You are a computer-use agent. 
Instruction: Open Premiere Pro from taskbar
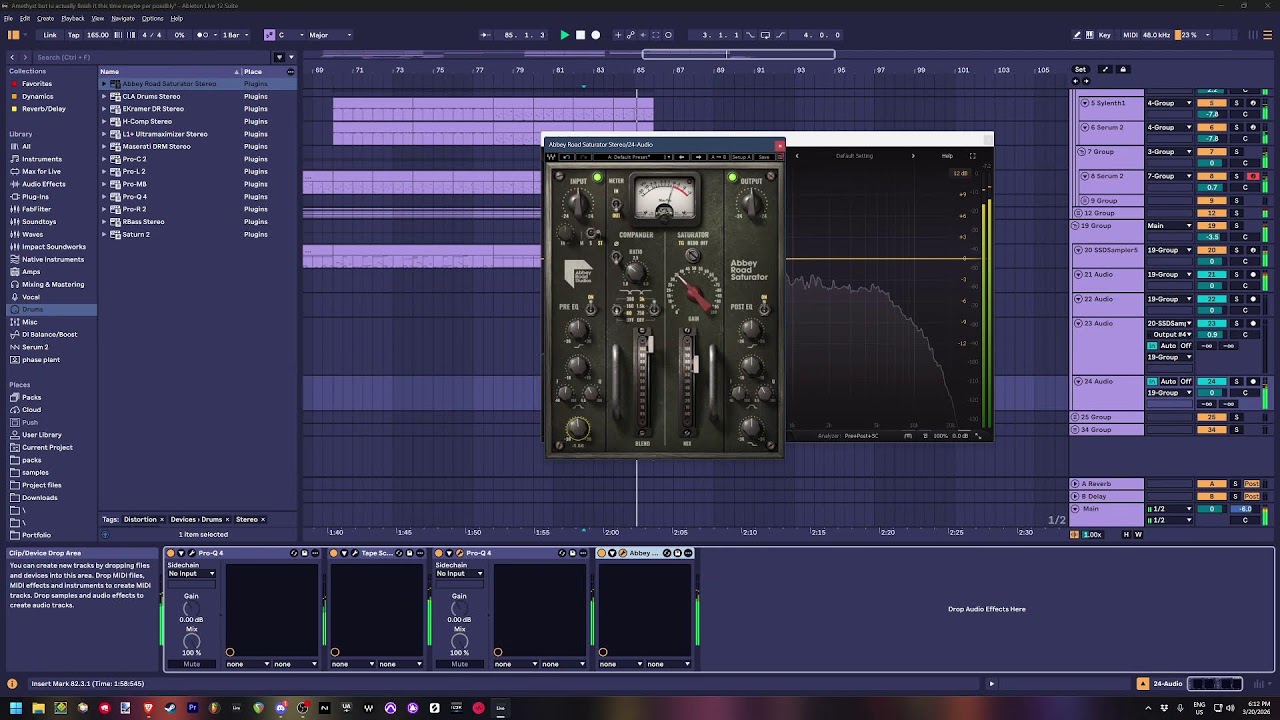click(x=192, y=708)
